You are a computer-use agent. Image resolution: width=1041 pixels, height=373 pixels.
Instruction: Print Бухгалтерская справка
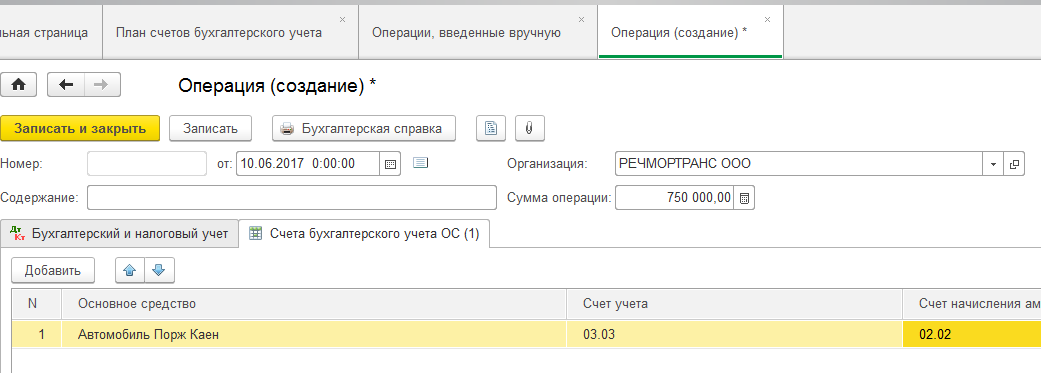(364, 128)
